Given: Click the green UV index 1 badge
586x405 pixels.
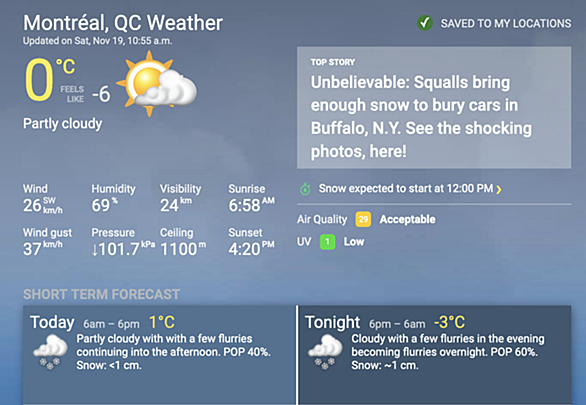Looking at the screenshot, I should [327, 242].
